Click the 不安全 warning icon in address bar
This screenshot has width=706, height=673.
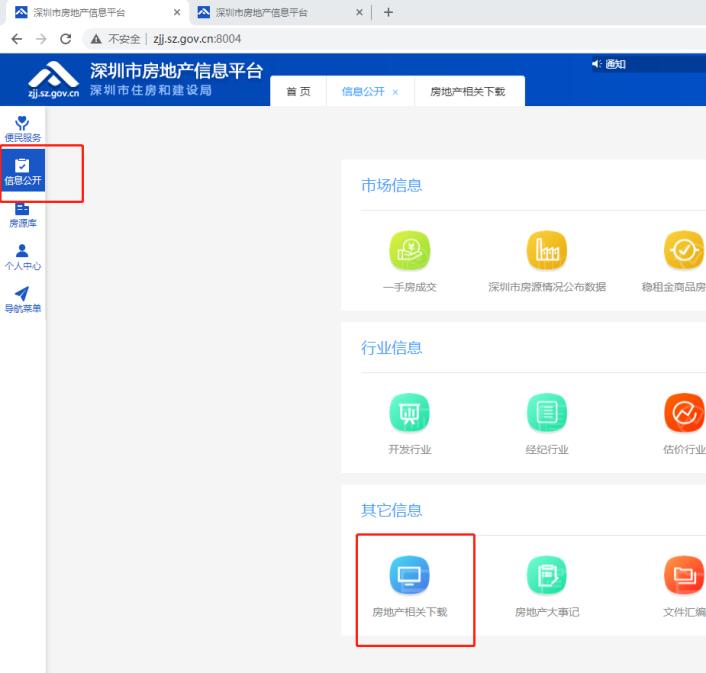click(x=96, y=39)
